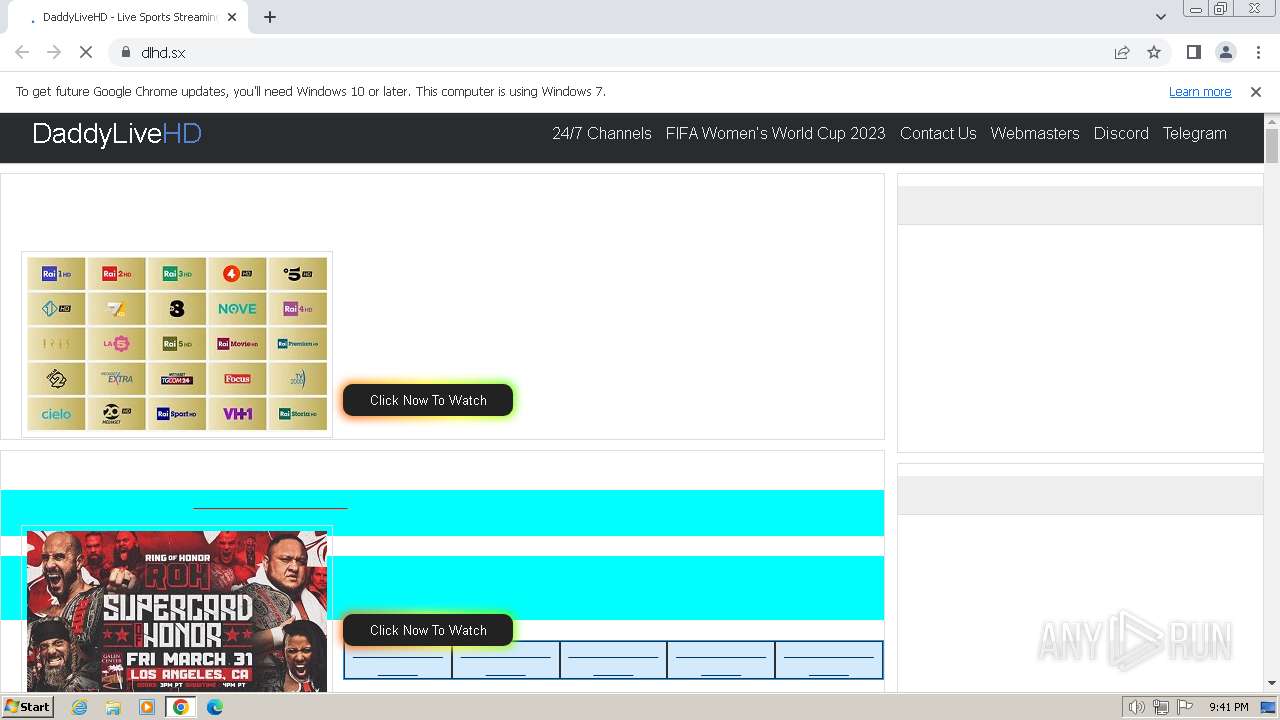Viewport: 1280px width, 720px height.
Task: Open FIFA Women's World Cup 2023 page
Action: [x=776, y=133]
